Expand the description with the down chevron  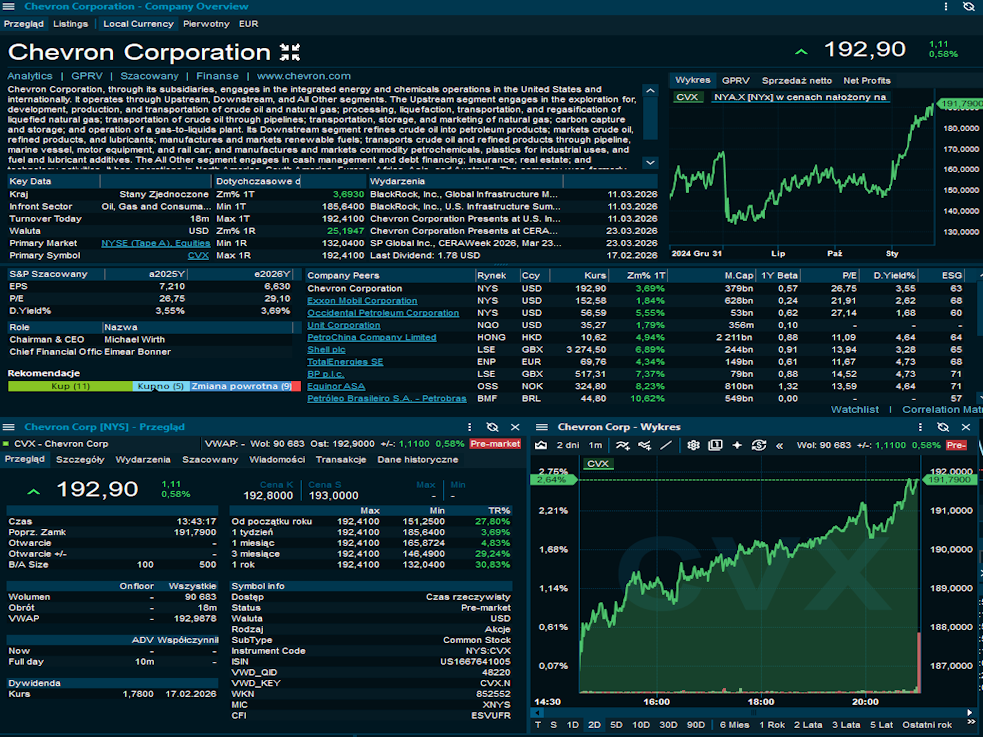point(650,162)
